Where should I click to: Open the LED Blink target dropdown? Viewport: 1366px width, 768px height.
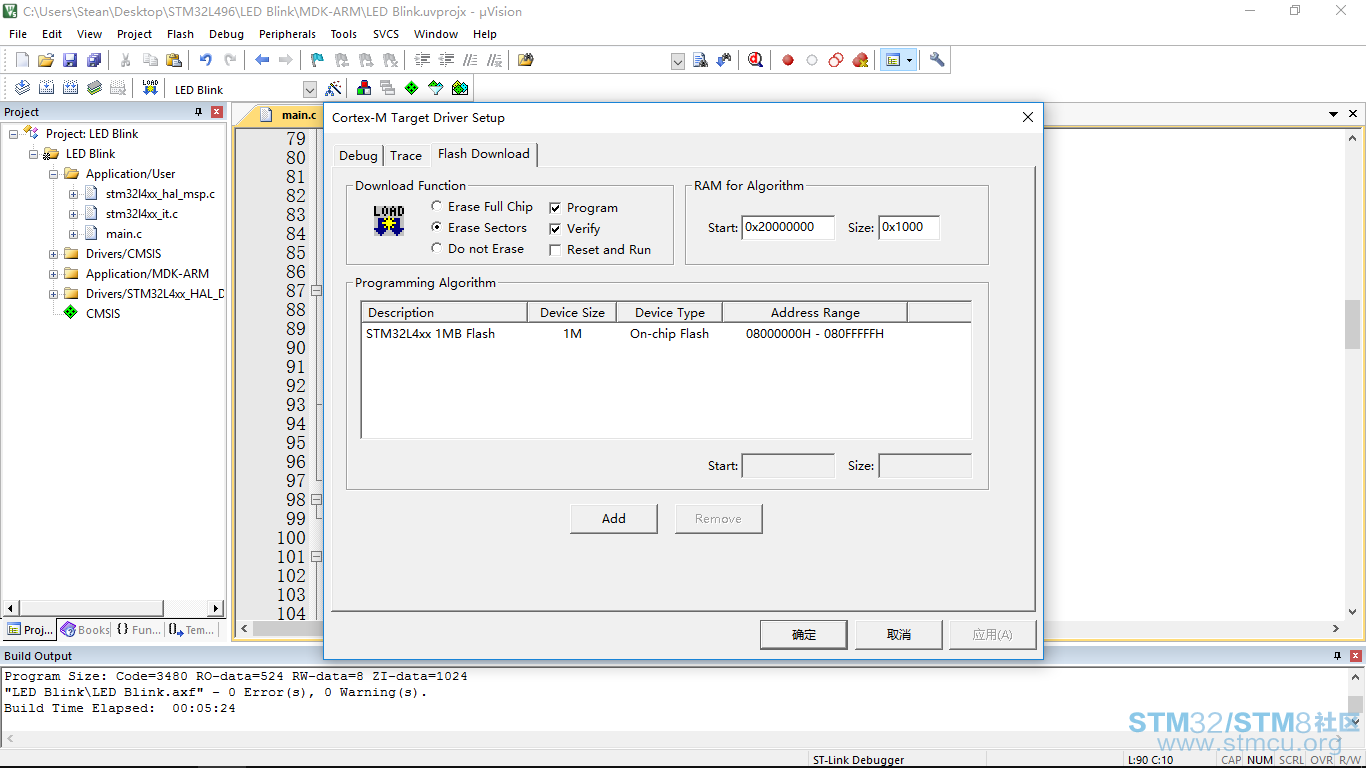pos(309,89)
